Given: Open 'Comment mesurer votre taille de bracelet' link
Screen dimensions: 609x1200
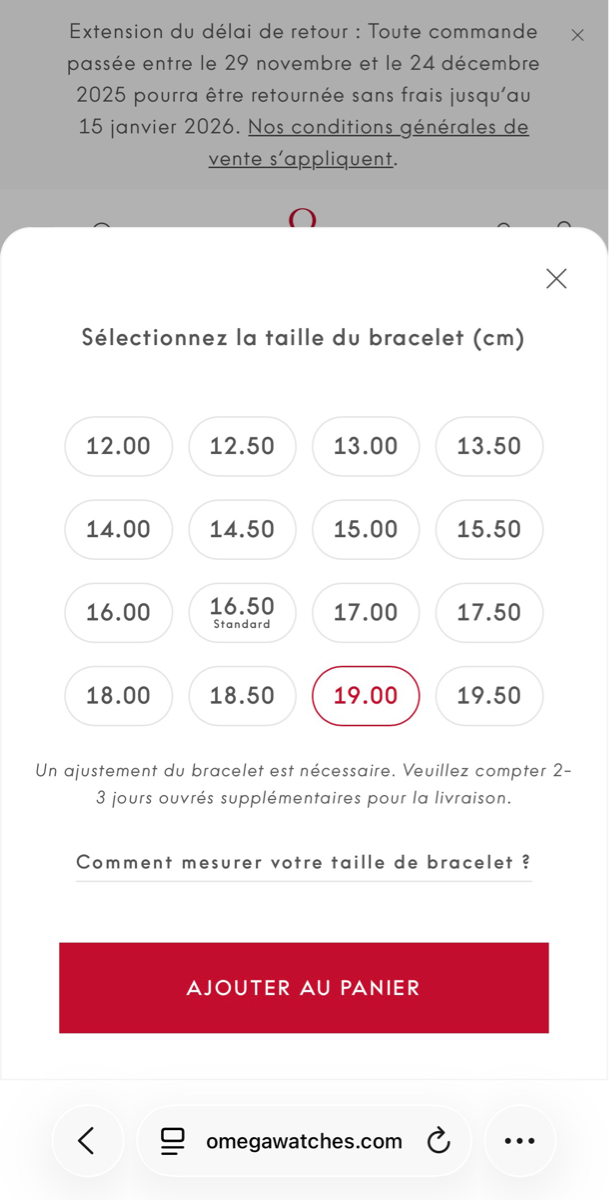Looking at the screenshot, I should click(x=303, y=862).
